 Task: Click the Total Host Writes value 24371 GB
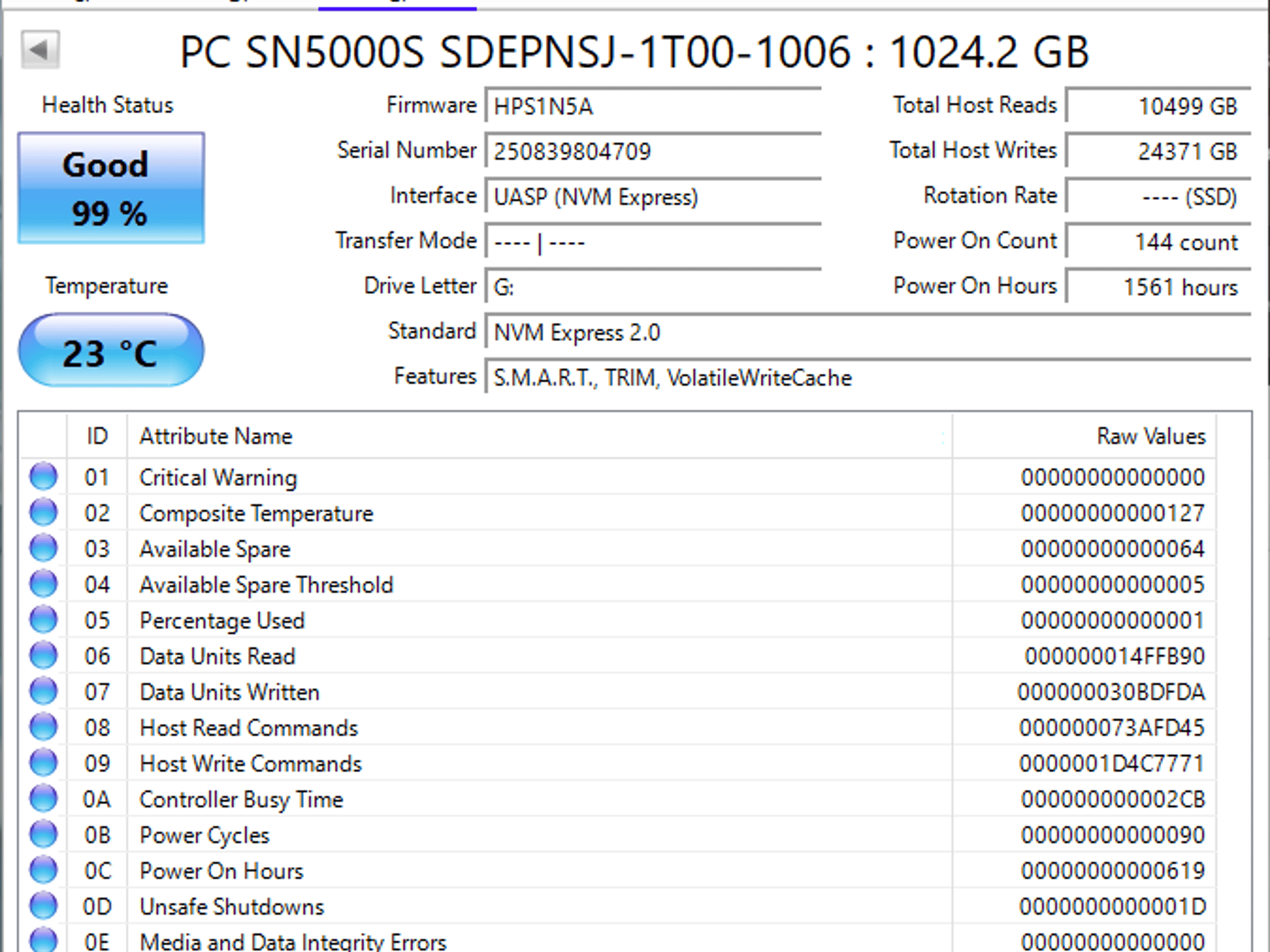[x=1158, y=151]
